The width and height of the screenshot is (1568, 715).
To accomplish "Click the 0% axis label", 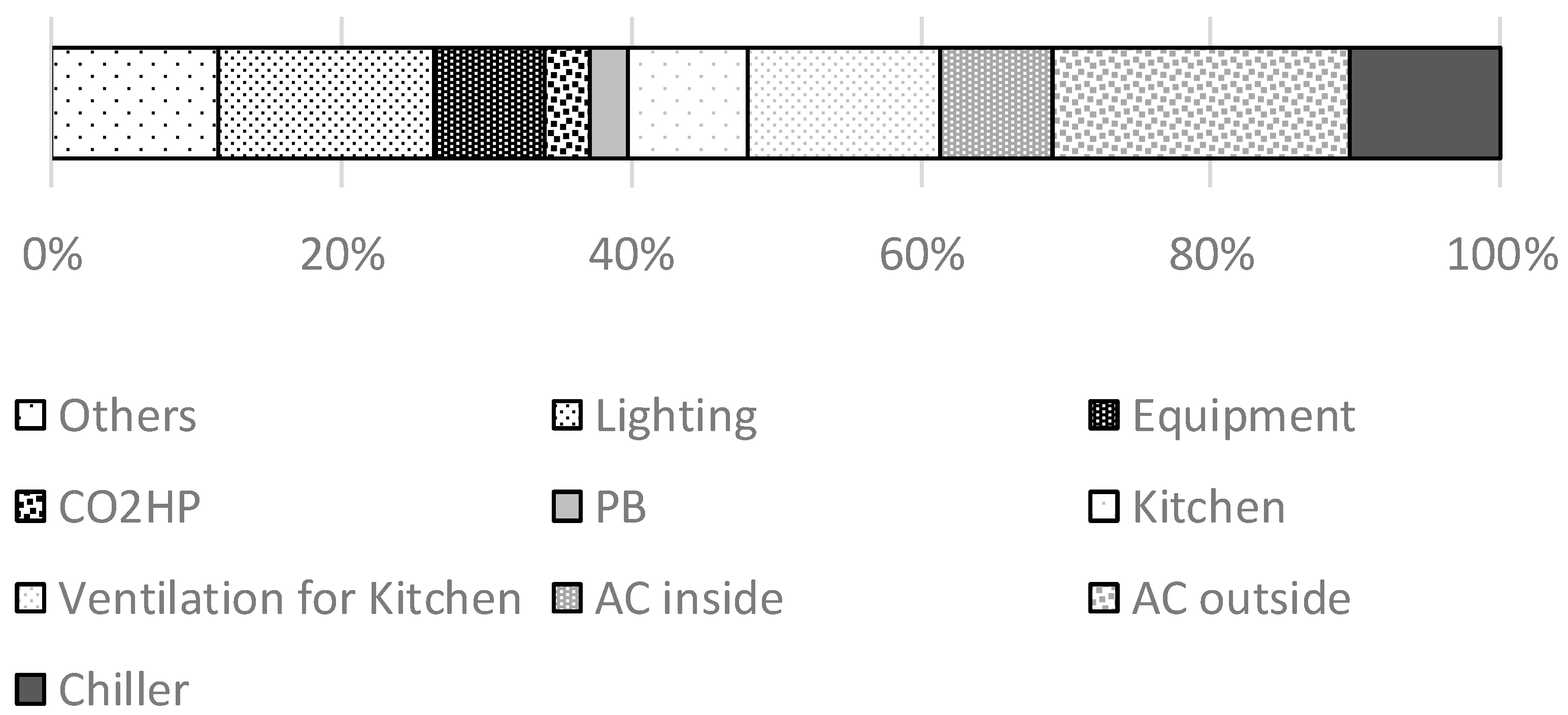I will [x=52, y=254].
